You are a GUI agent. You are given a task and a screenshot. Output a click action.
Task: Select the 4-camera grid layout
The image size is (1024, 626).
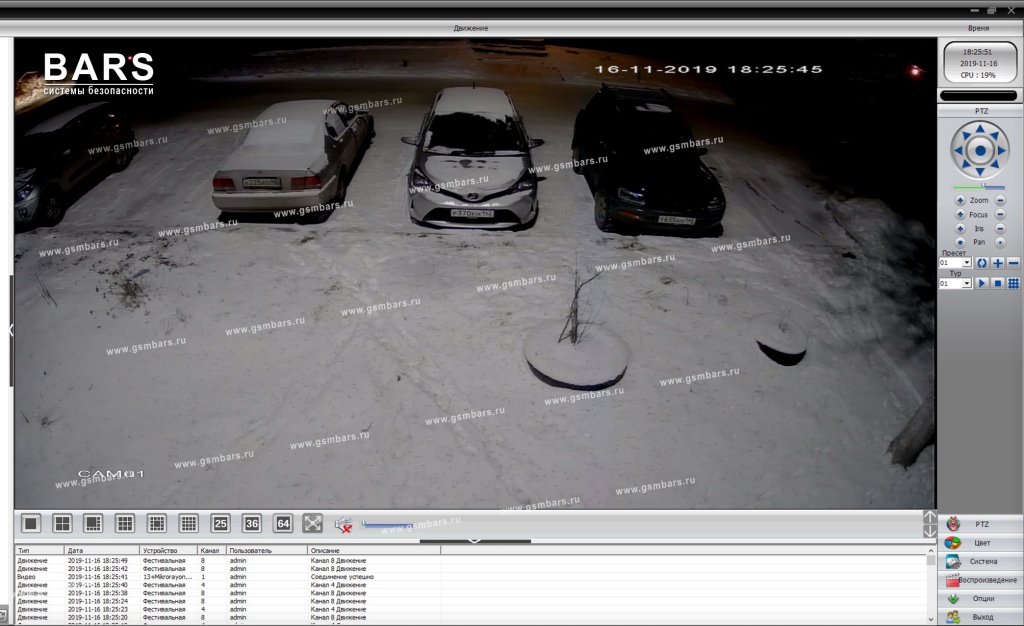(x=62, y=523)
